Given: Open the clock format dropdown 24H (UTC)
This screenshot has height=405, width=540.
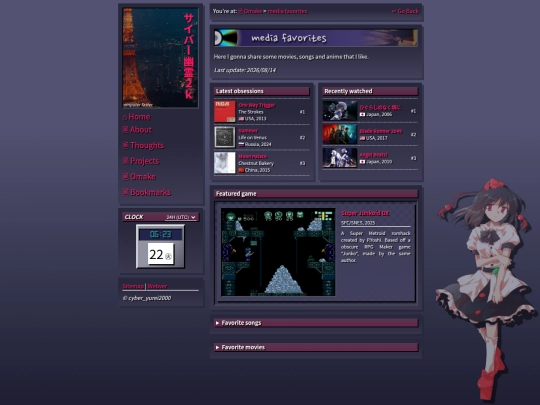Looking at the screenshot, I should 181,217.
